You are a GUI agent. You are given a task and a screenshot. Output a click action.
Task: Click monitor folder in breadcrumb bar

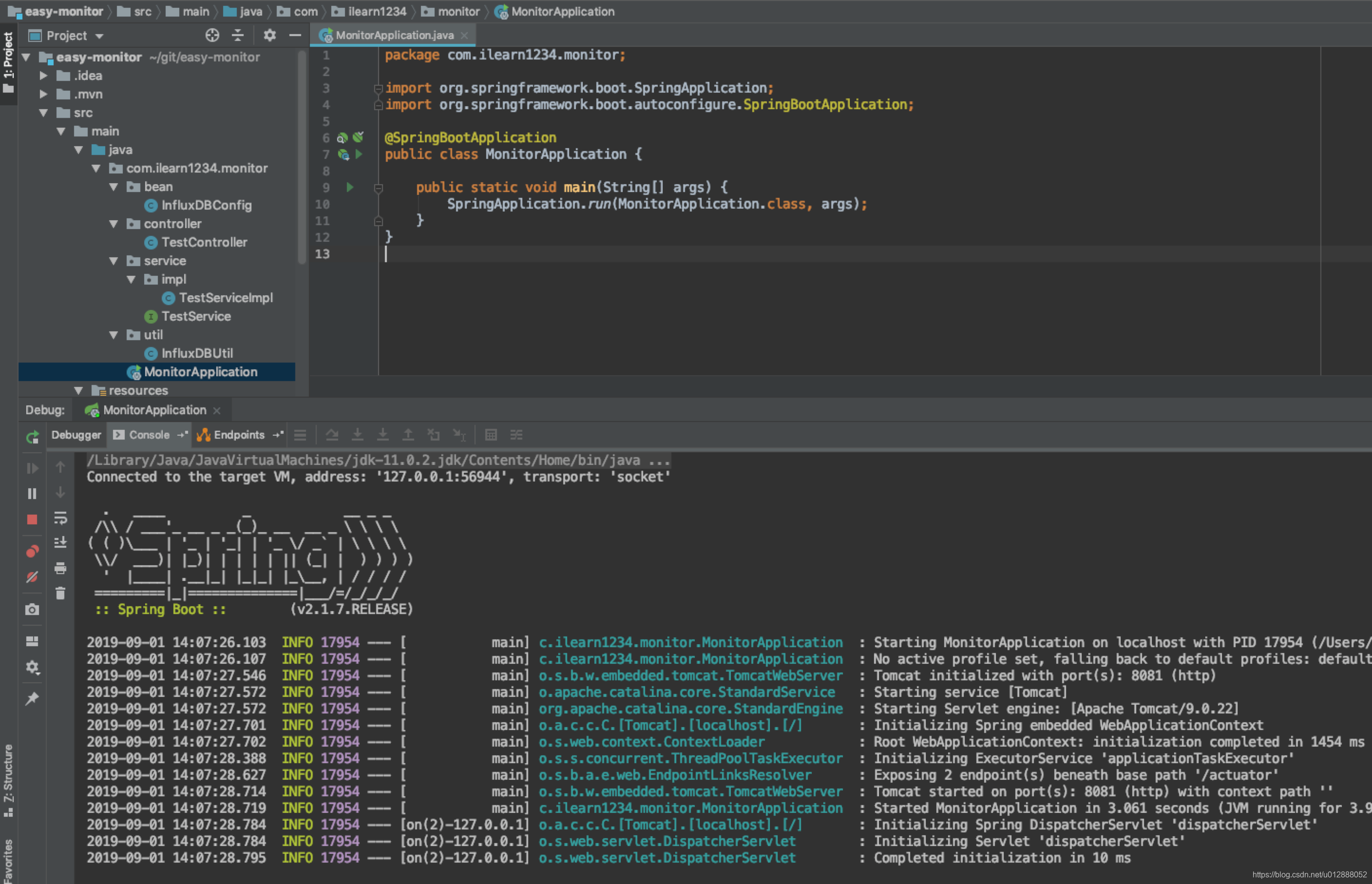tap(451, 12)
